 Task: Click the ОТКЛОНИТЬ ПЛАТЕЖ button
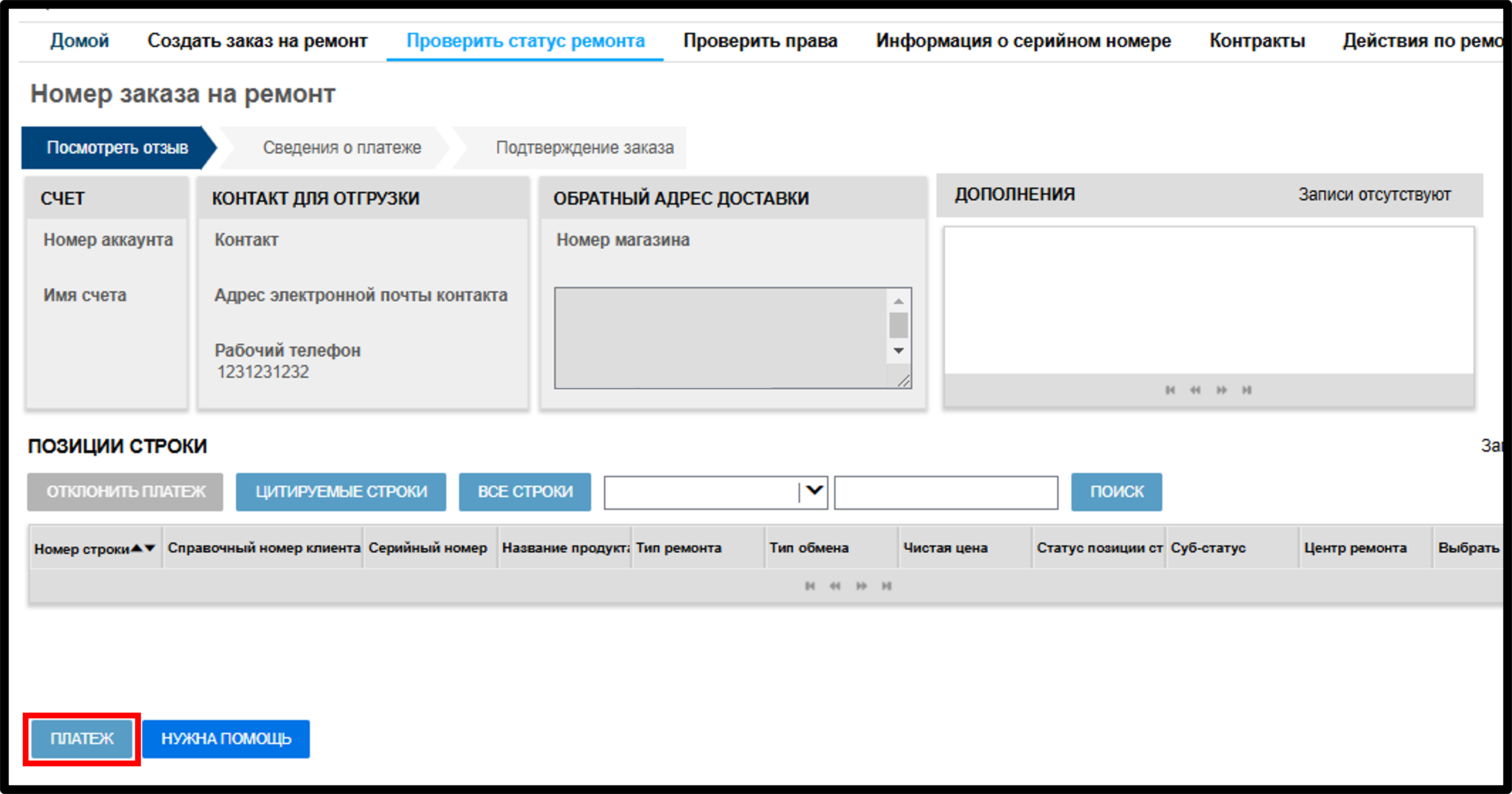click(x=125, y=492)
